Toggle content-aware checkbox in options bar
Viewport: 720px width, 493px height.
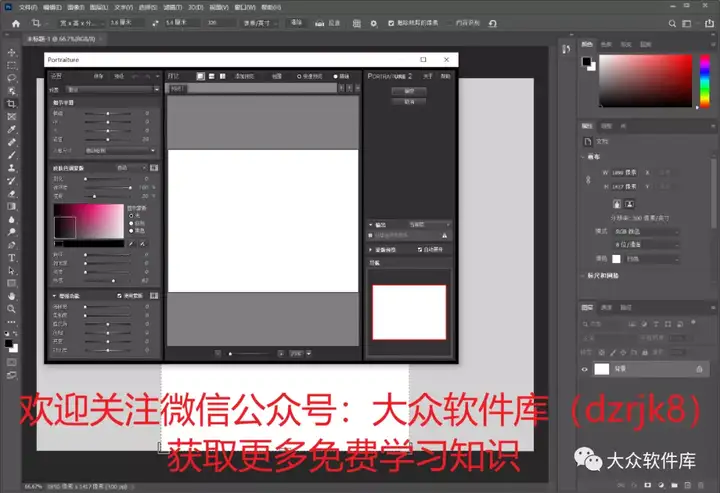(x=450, y=23)
